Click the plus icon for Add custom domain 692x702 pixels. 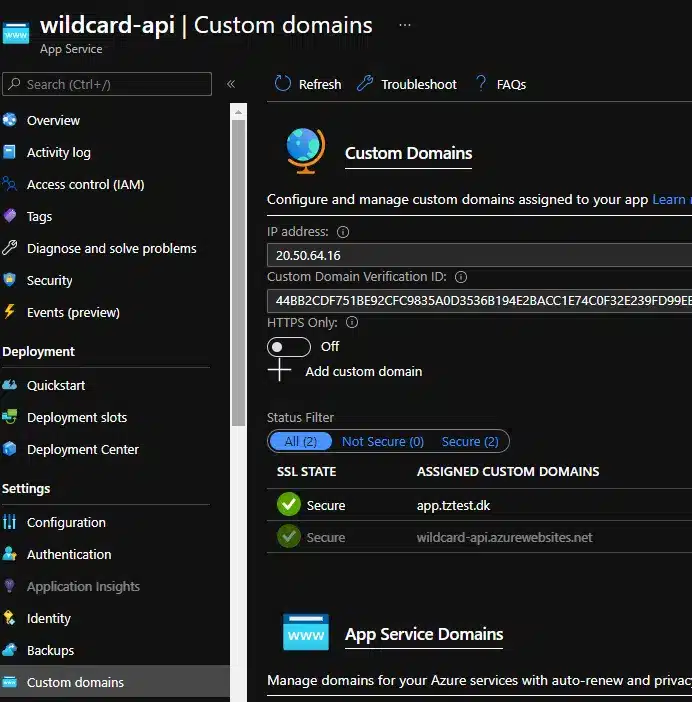[279, 370]
